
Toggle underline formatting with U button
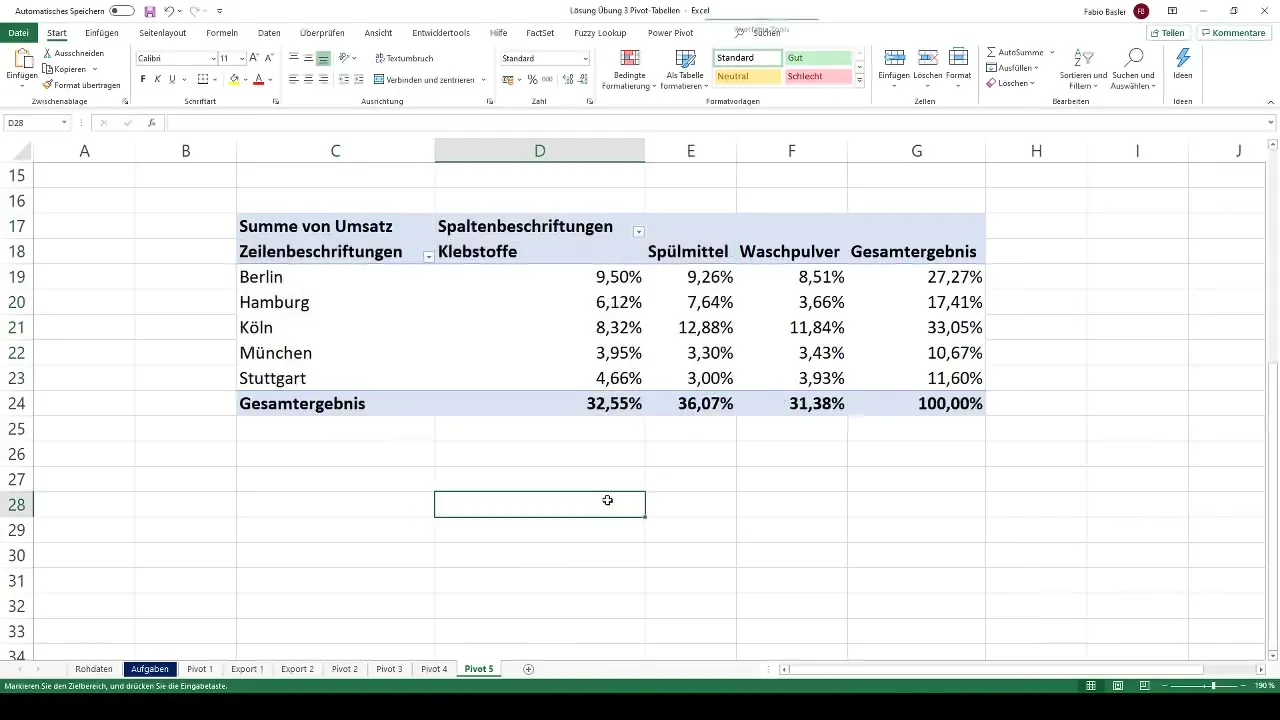[x=172, y=79]
